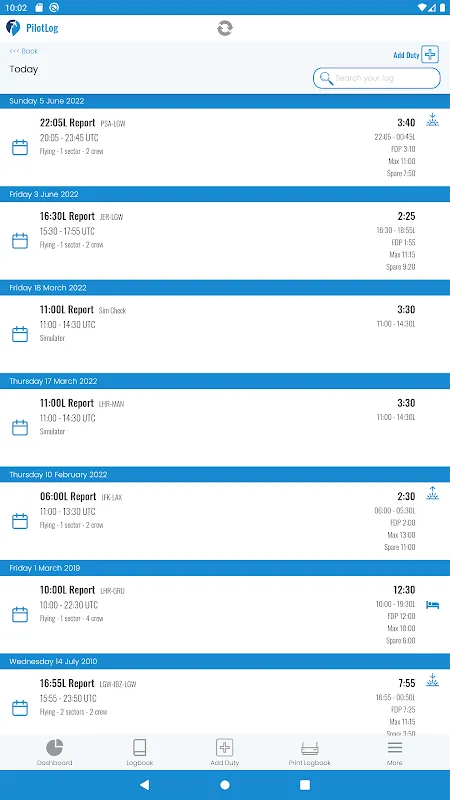
Task: Tap the landing icon on 5 June duty
Action: (432, 120)
